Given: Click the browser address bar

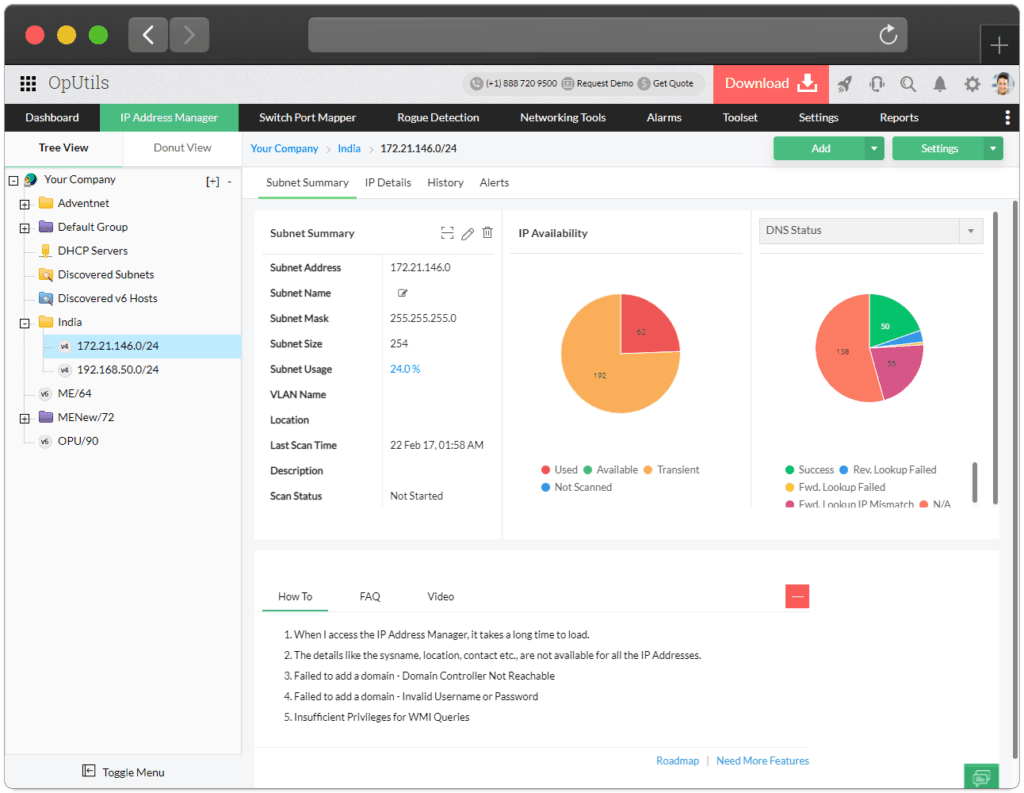Looking at the screenshot, I should point(607,35).
